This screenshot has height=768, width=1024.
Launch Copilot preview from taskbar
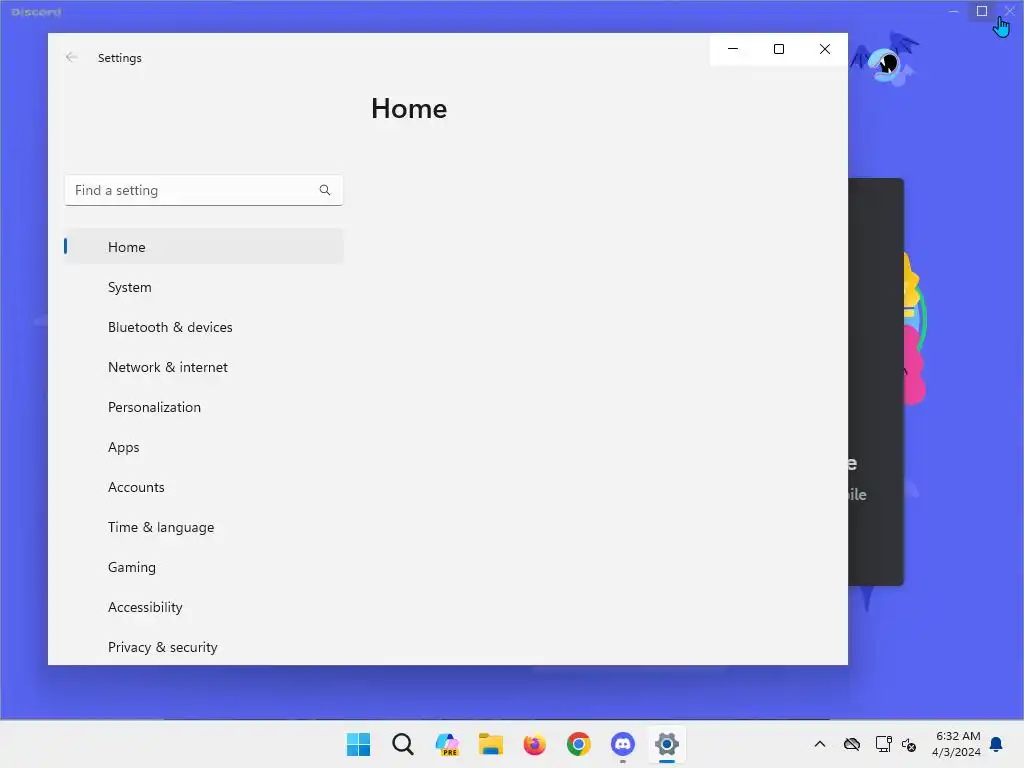(447, 744)
